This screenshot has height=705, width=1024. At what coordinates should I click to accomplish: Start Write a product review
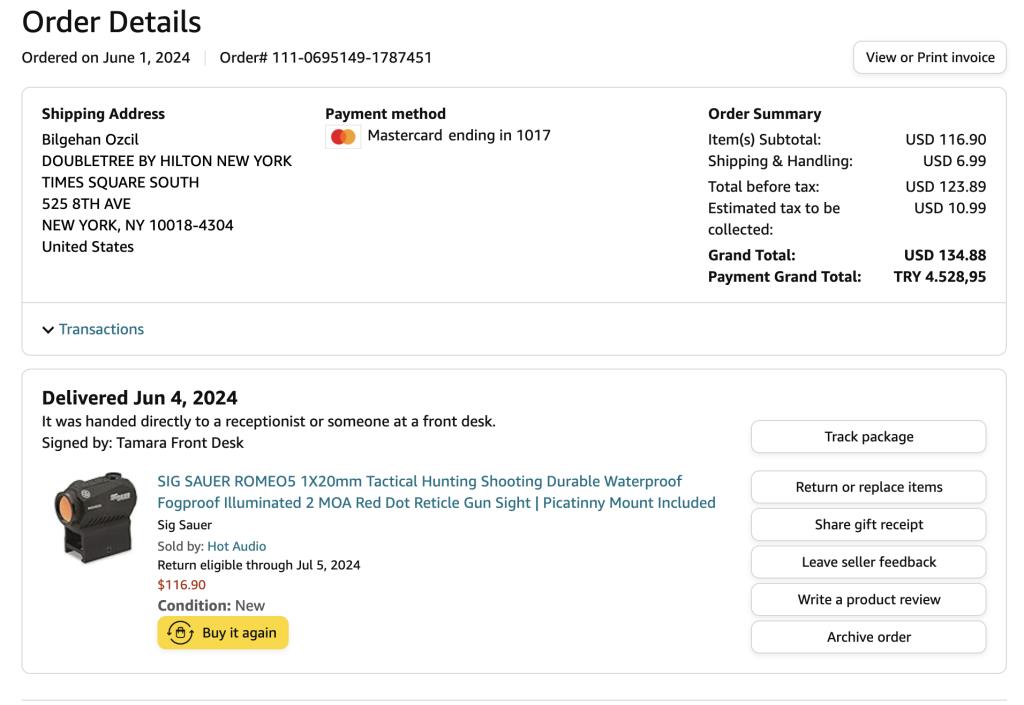(868, 600)
